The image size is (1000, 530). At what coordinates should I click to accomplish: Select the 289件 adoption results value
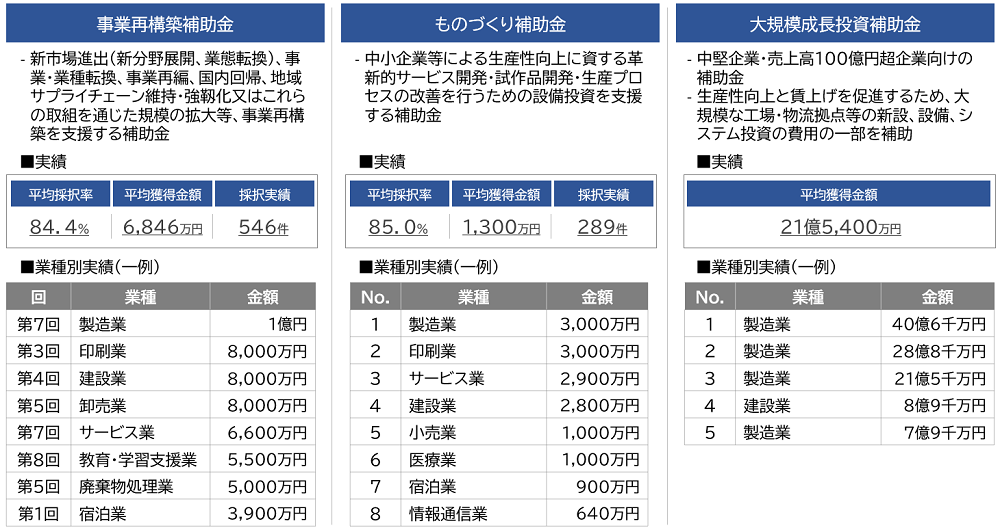coord(602,227)
